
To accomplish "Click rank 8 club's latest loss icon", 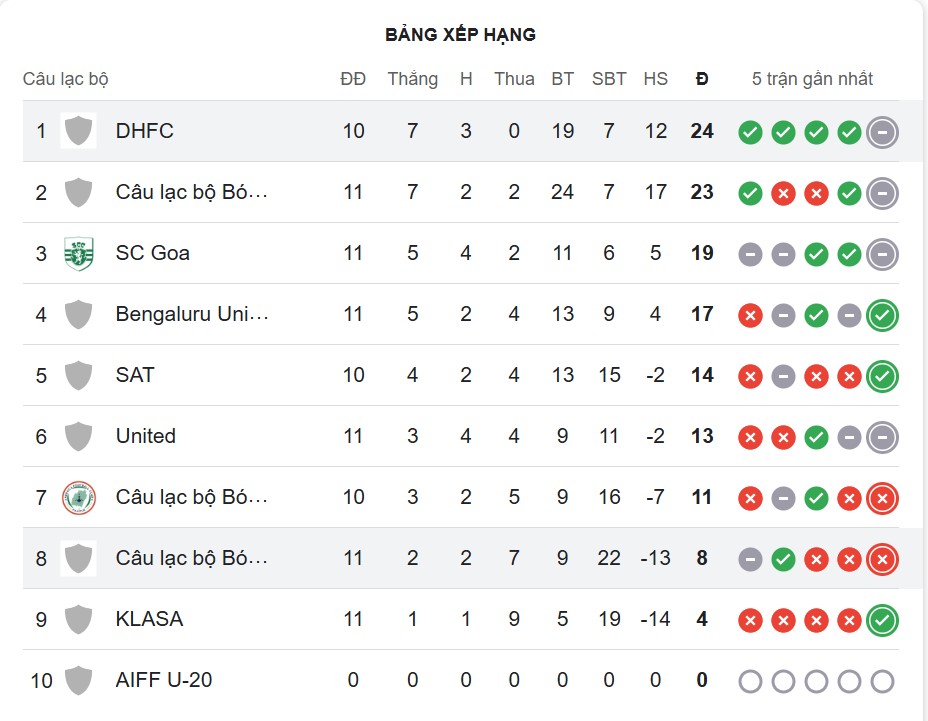I will (x=882, y=559).
